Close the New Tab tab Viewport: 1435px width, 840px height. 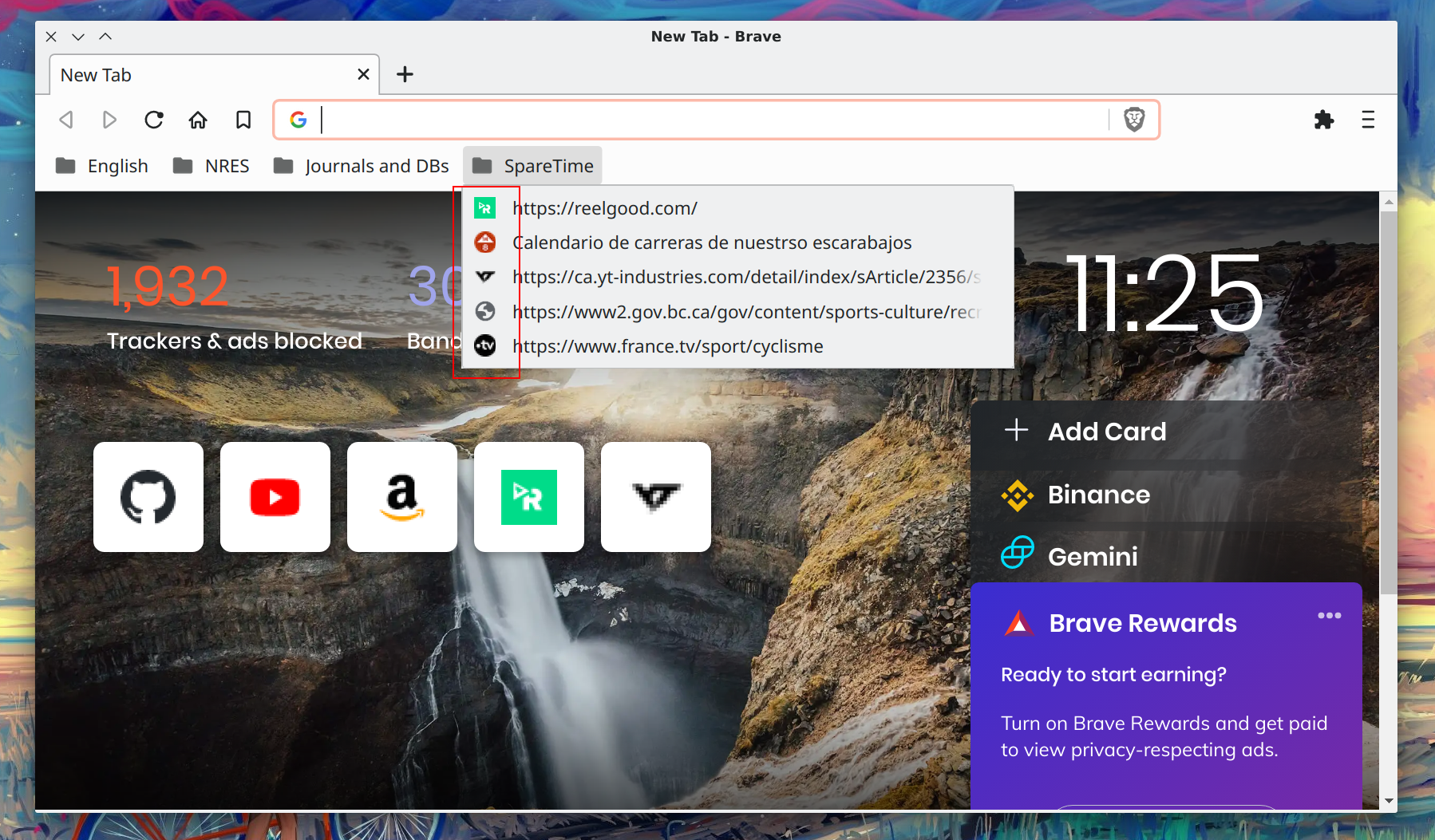(363, 74)
